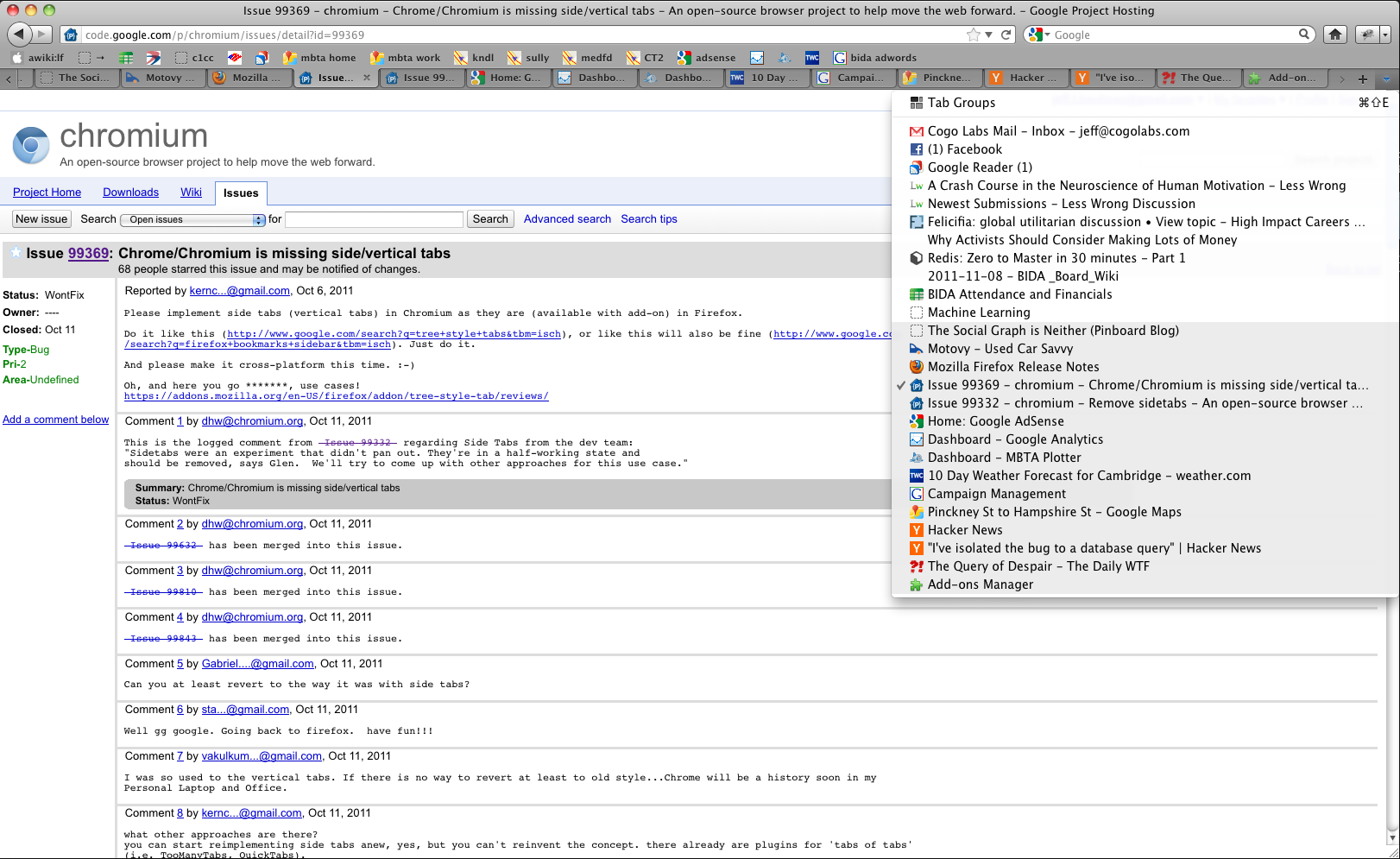Open the Project Home link

(x=47, y=193)
